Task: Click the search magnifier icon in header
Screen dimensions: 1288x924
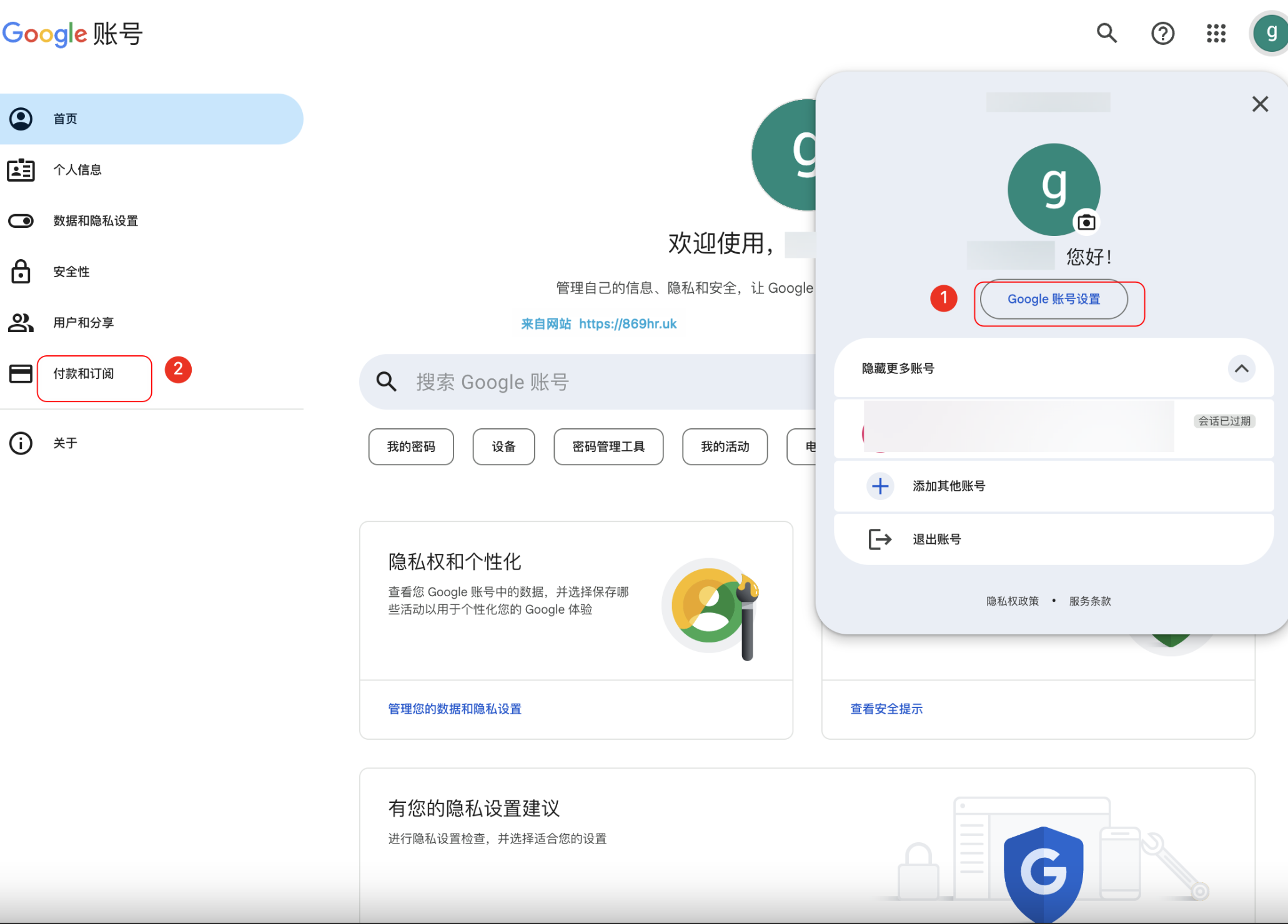Action: tap(1107, 33)
